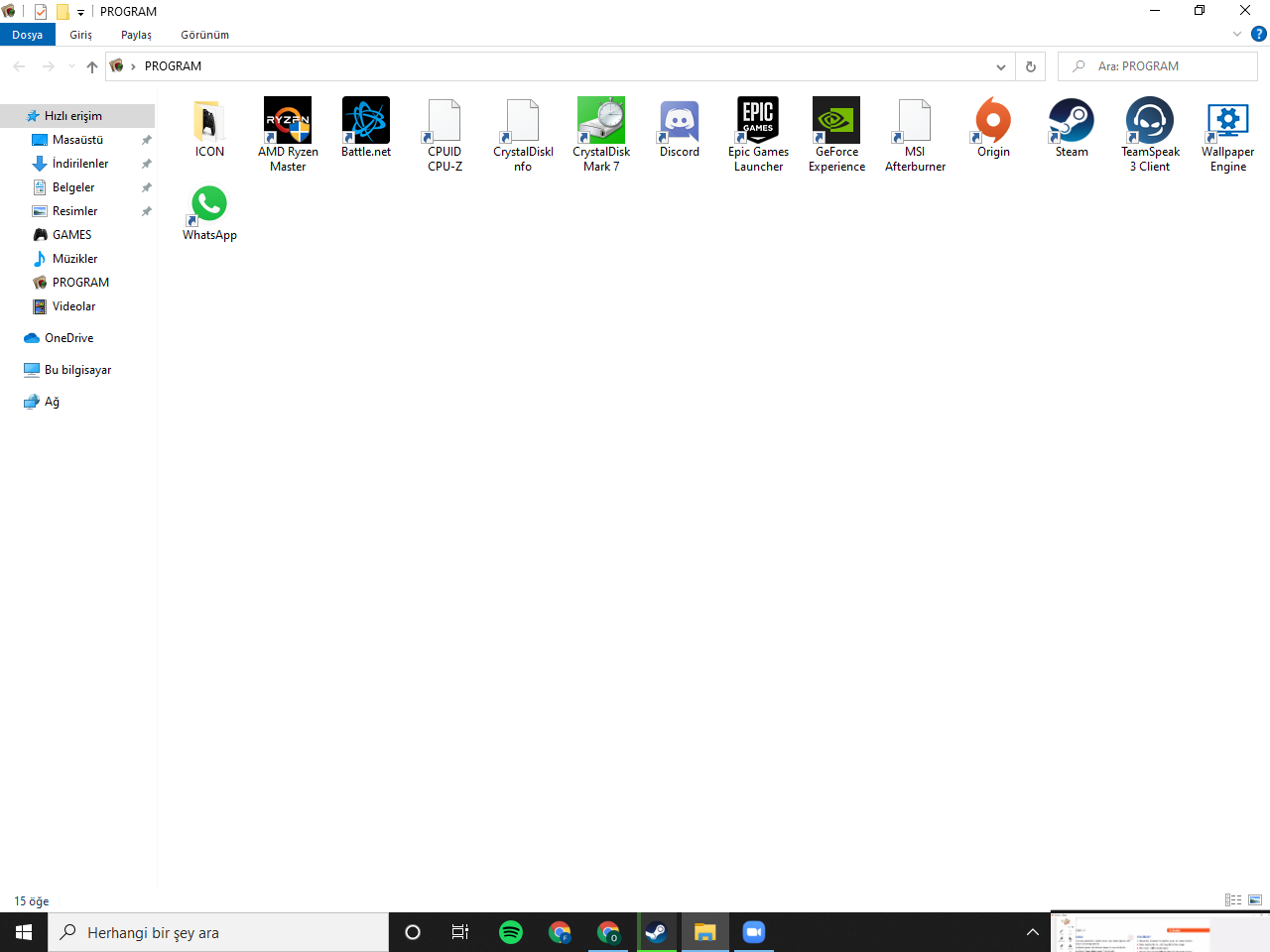
Task: Open Spotify from the taskbar
Action: (x=511, y=932)
